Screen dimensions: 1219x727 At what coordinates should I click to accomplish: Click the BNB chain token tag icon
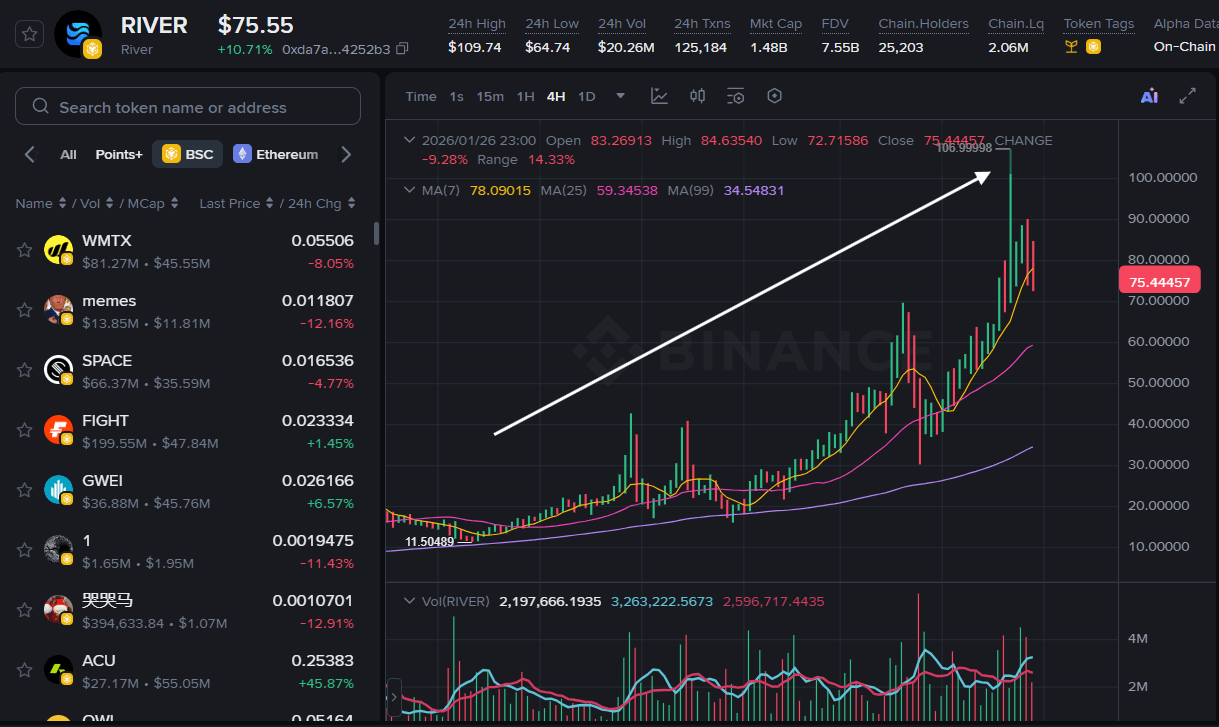click(1093, 46)
